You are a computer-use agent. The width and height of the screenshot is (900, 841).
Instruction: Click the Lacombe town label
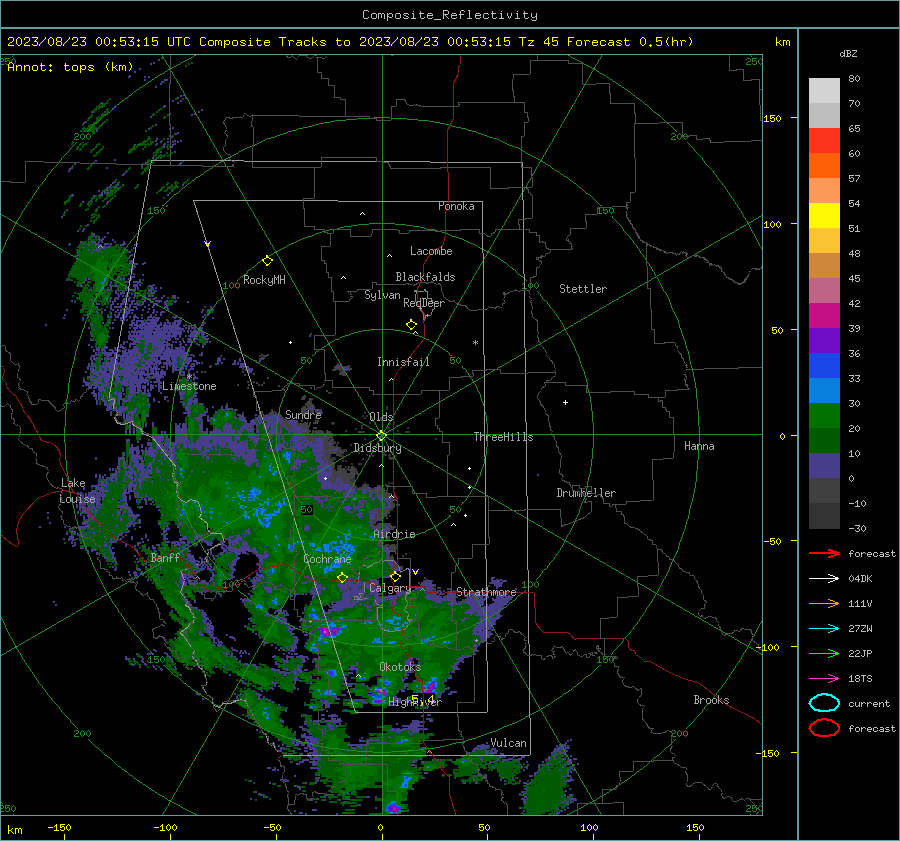[431, 251]
